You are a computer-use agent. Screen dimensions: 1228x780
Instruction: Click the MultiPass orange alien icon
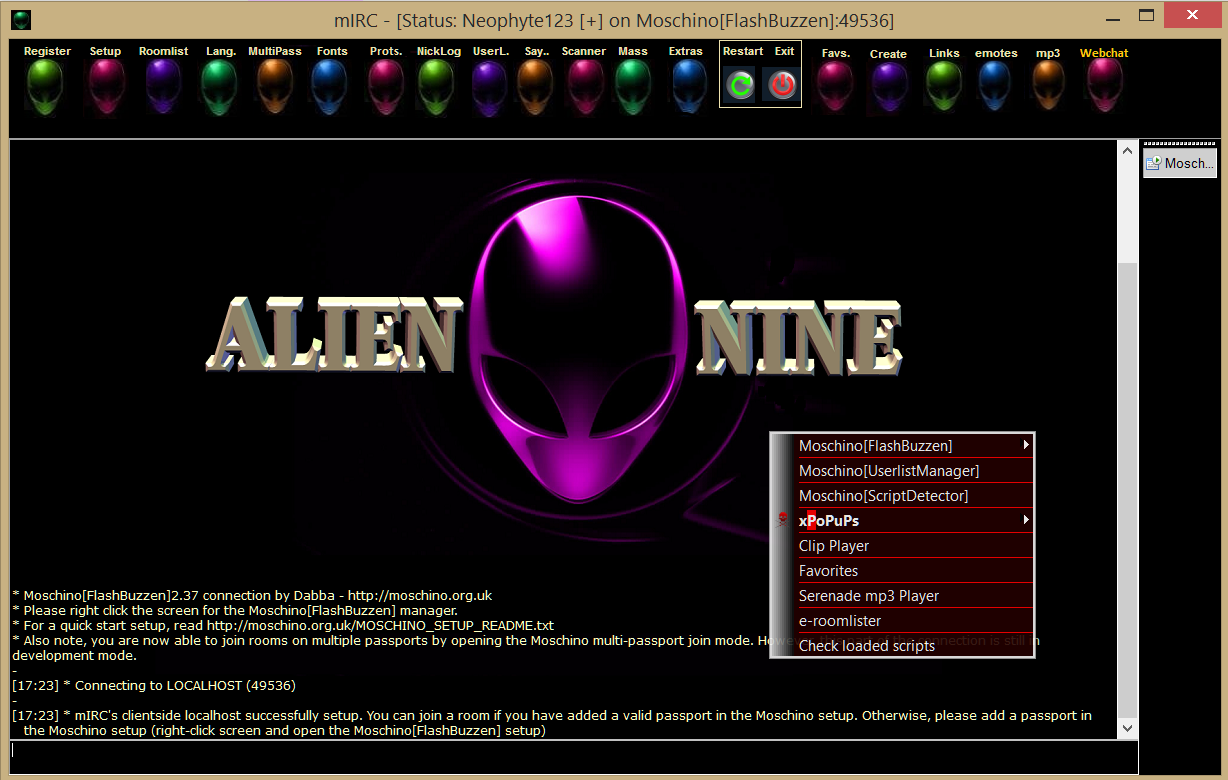(x=274, y=86)
